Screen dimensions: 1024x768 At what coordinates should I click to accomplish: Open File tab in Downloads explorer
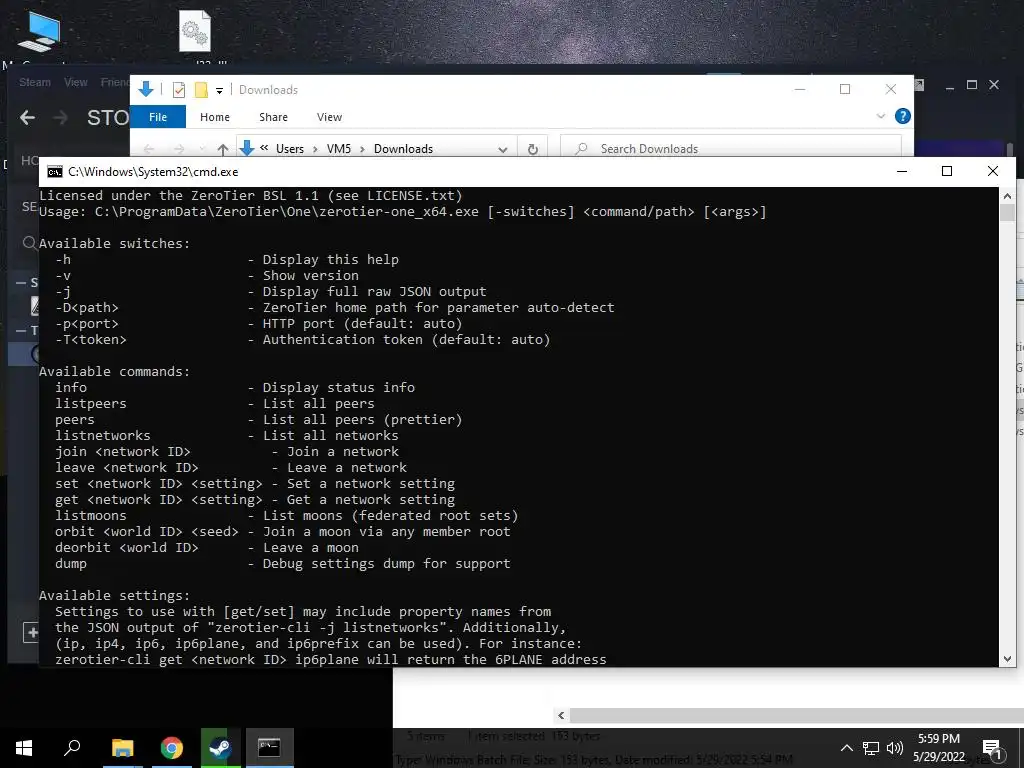coord(158,117)
